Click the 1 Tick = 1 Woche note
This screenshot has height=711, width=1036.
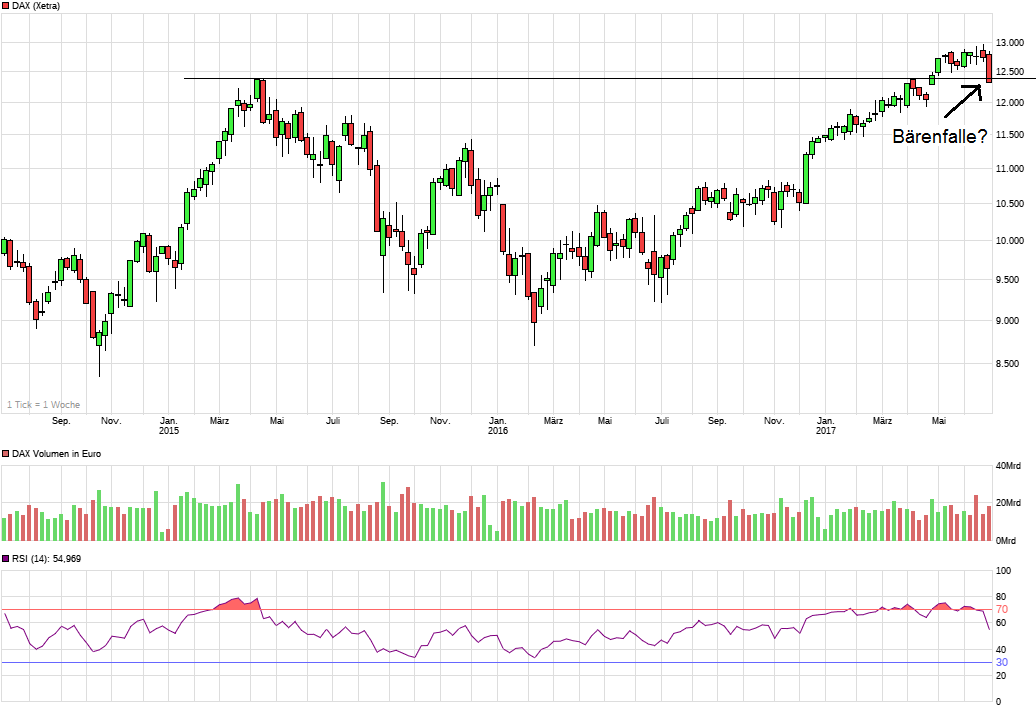point(44,404)
